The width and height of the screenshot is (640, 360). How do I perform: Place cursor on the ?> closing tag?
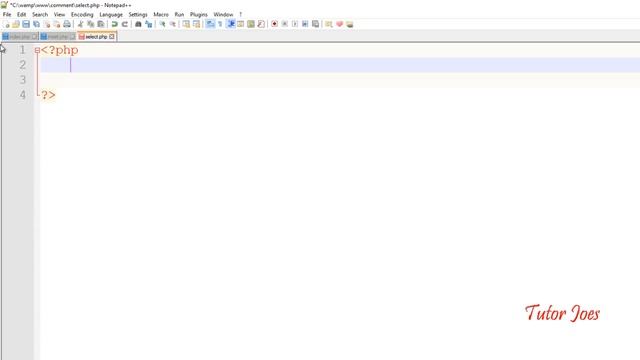coord(48,96)
